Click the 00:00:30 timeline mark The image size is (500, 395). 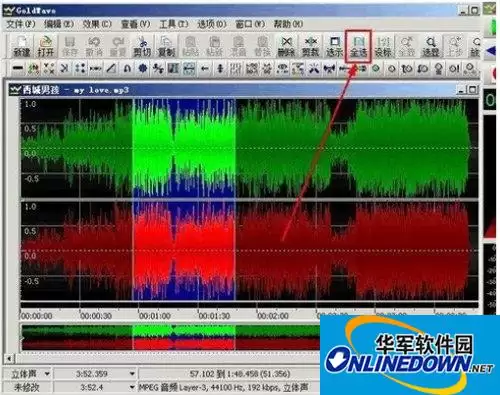96,316
